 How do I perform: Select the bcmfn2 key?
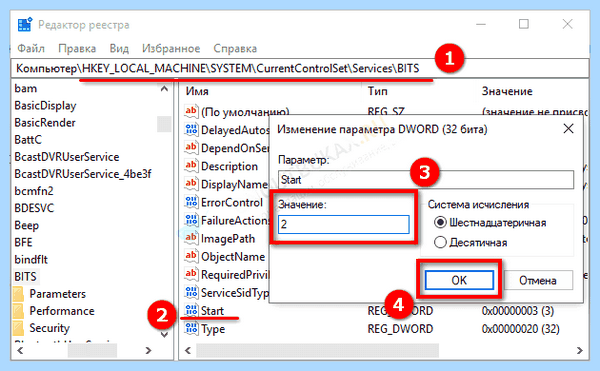click(34, 191)
